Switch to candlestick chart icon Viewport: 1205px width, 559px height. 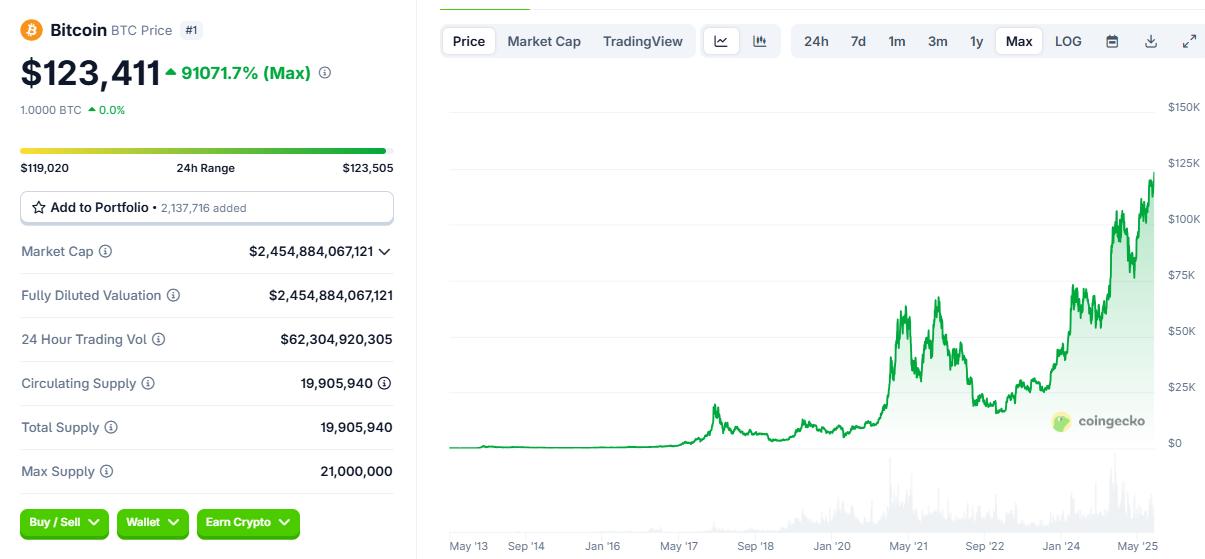click(760, 41)
